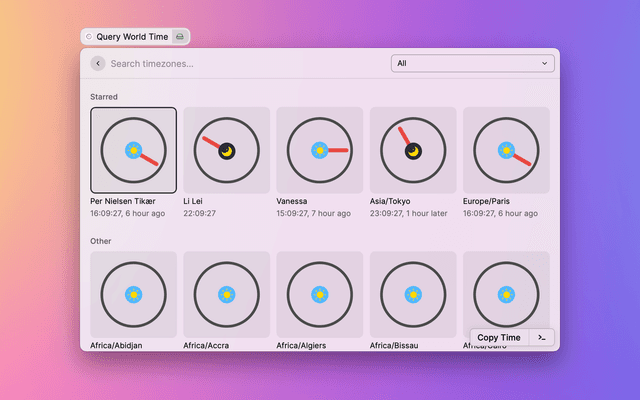Screen dimensions: 640x400
Task: Select the Per Nielsen Tikær clock
Action: click(133, 150)
